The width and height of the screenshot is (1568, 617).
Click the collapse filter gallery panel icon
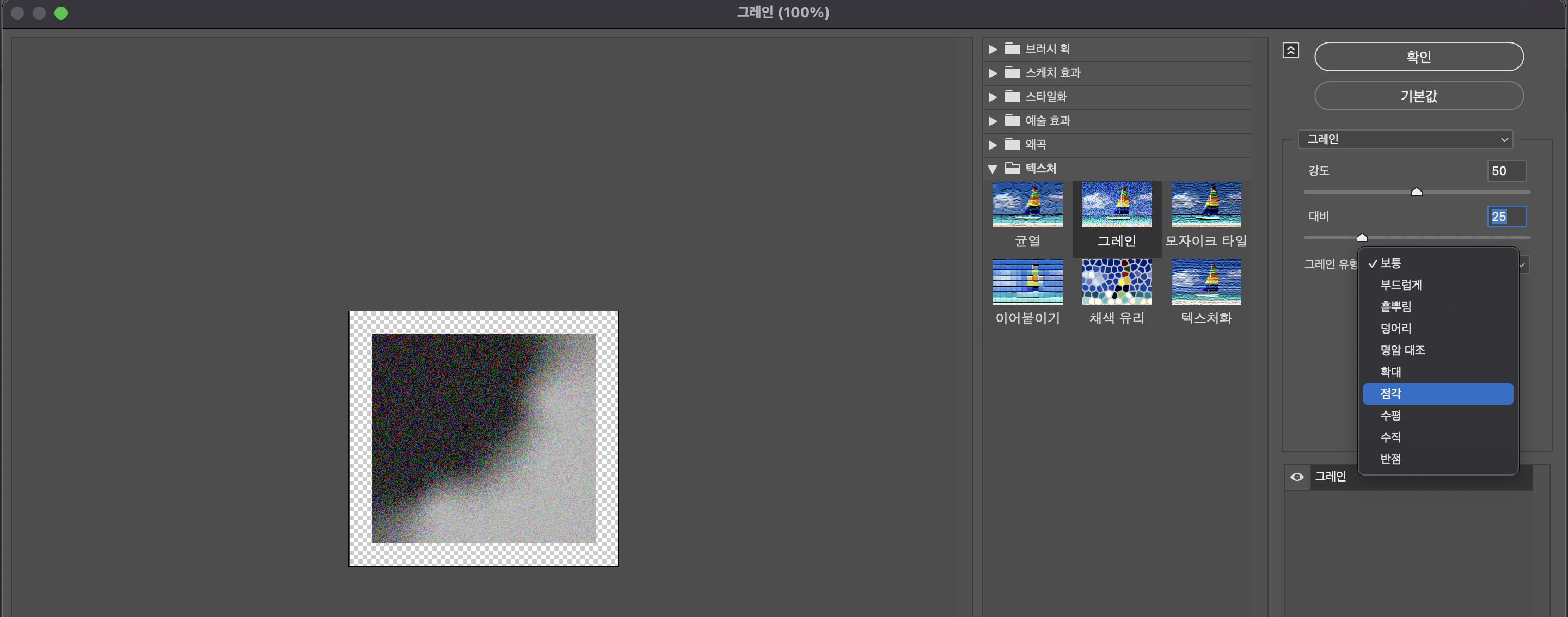tap(1290, 51)
